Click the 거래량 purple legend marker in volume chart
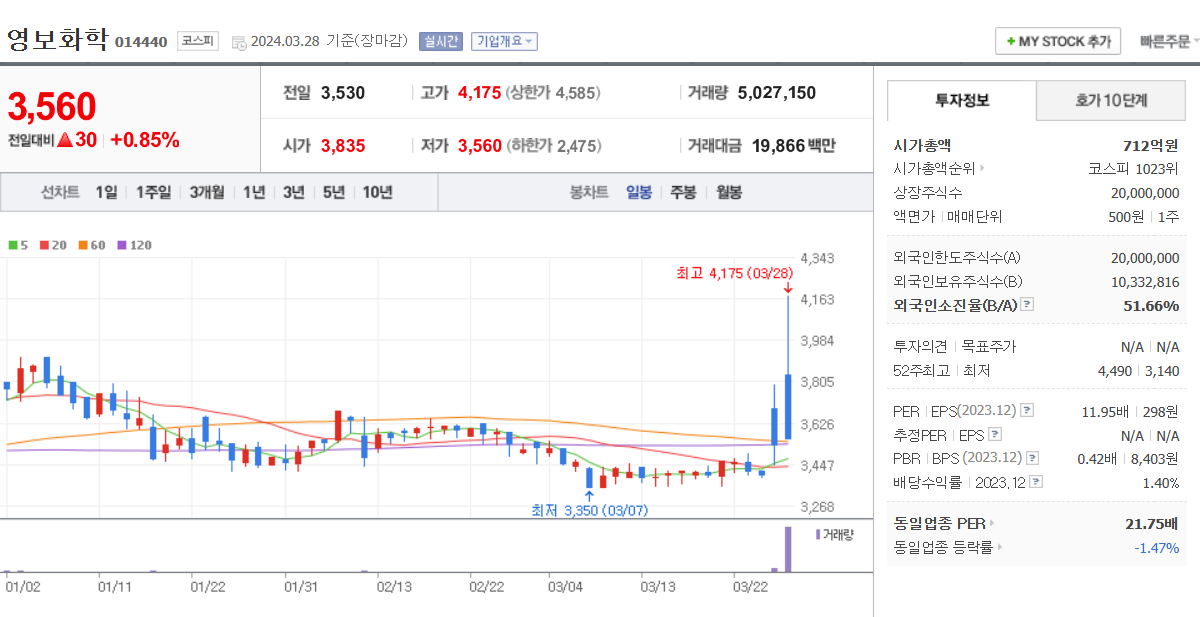The width and height of the screenshot is (1201, 617). click(x=818, y=534)
